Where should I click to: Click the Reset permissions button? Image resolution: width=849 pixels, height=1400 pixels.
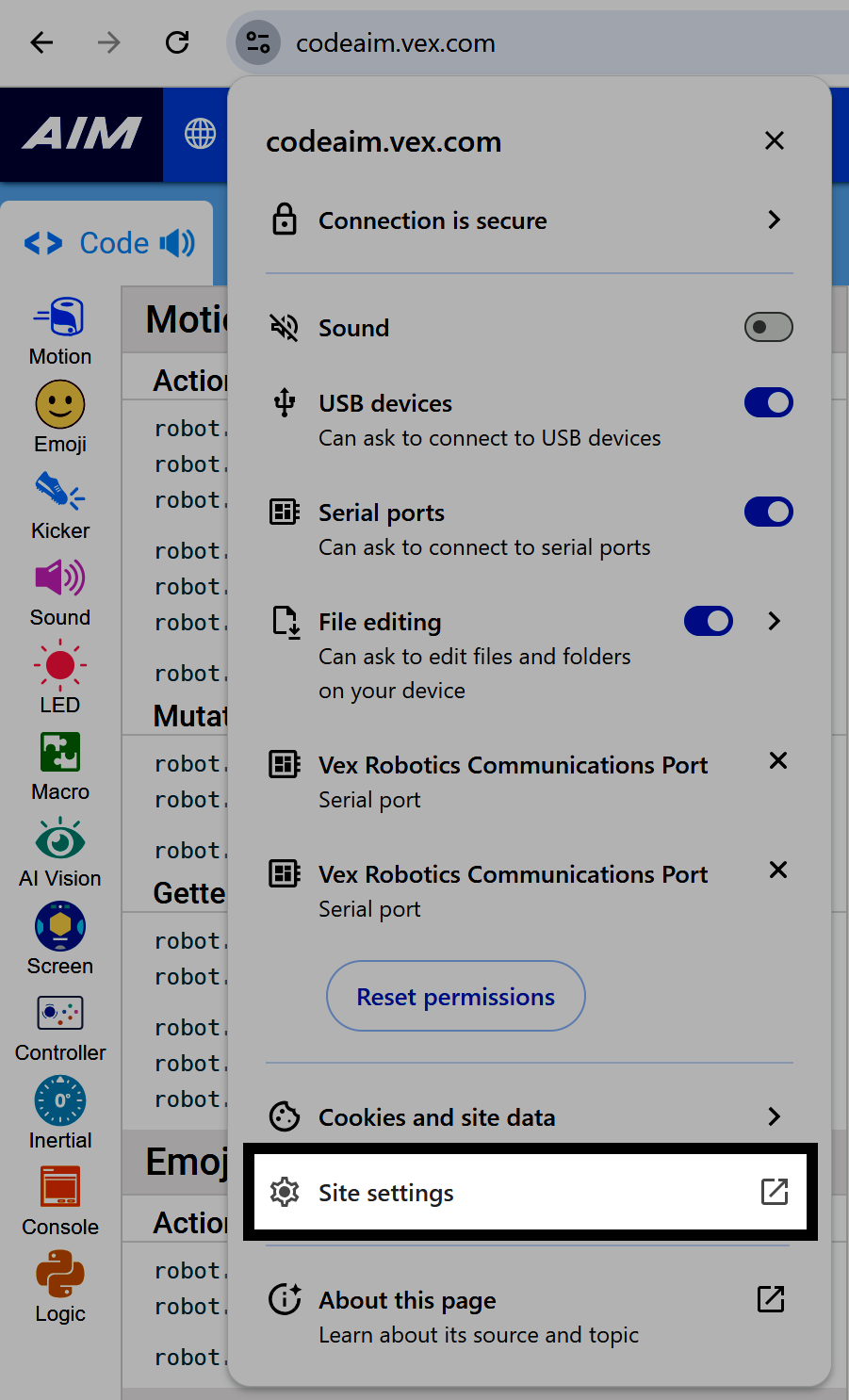pyautogui.click(x=455, y=996)
